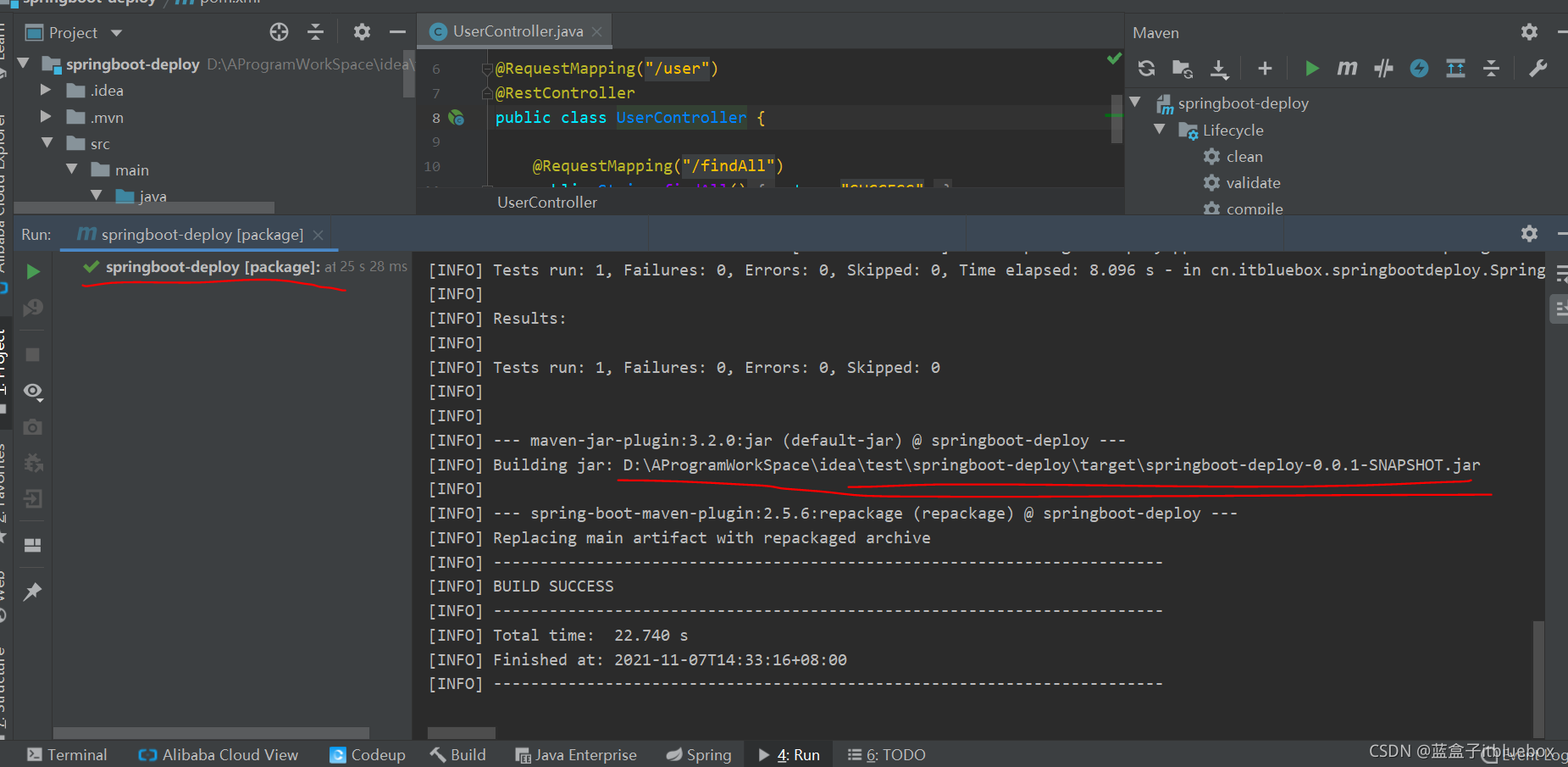
Task: Click the exit icon in Run toolbar
Action: 33,498
